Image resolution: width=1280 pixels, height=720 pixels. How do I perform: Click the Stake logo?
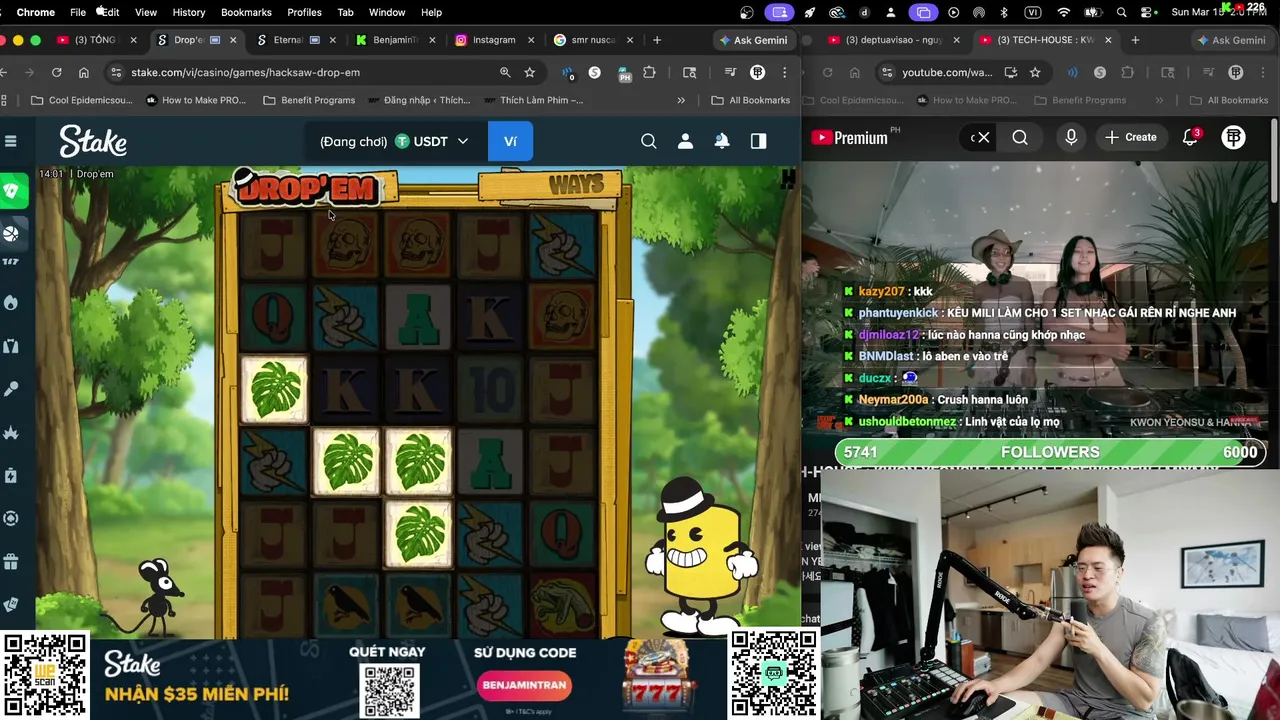[93, 141]
